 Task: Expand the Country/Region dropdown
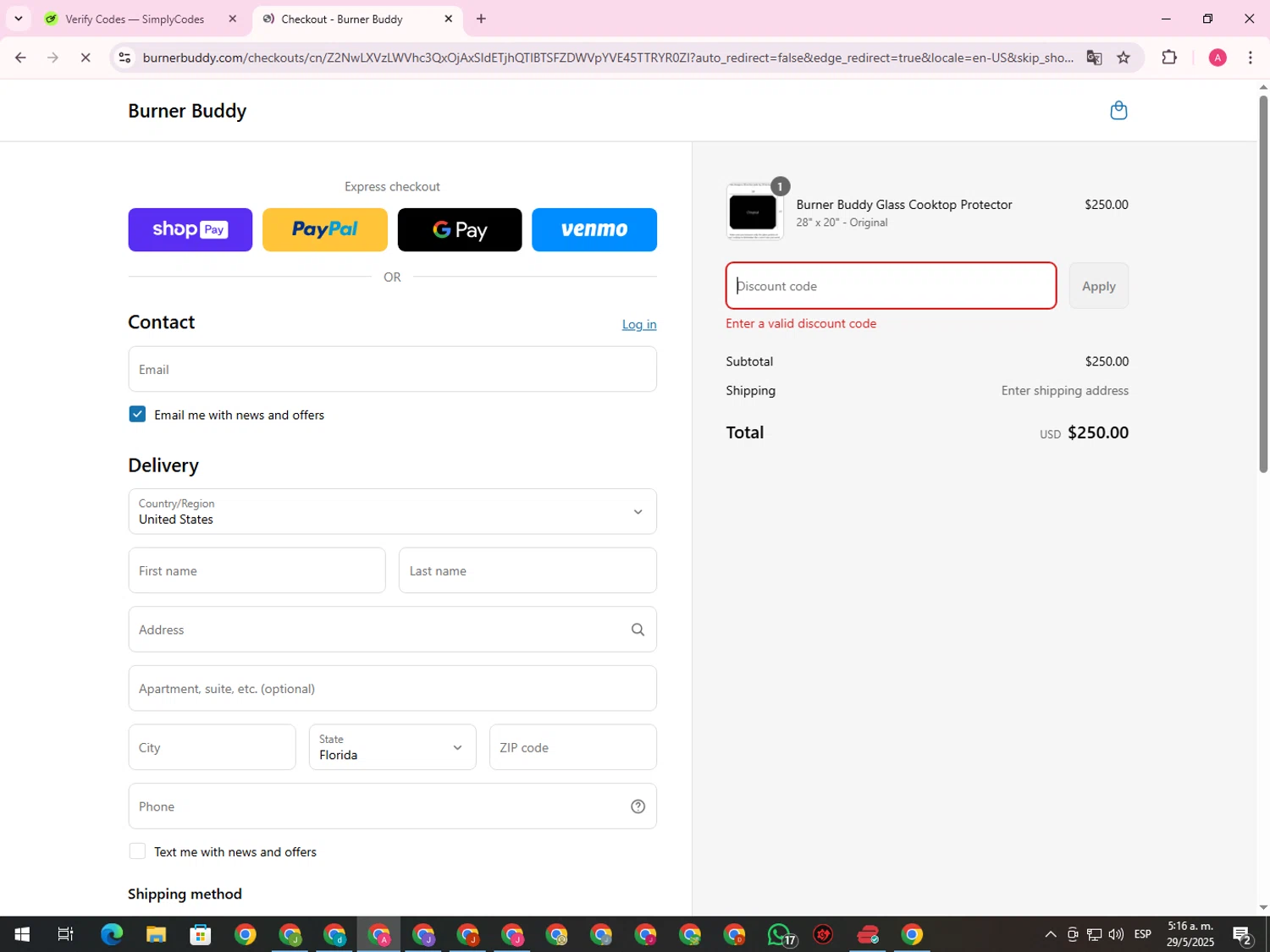[x=392, y=511]
